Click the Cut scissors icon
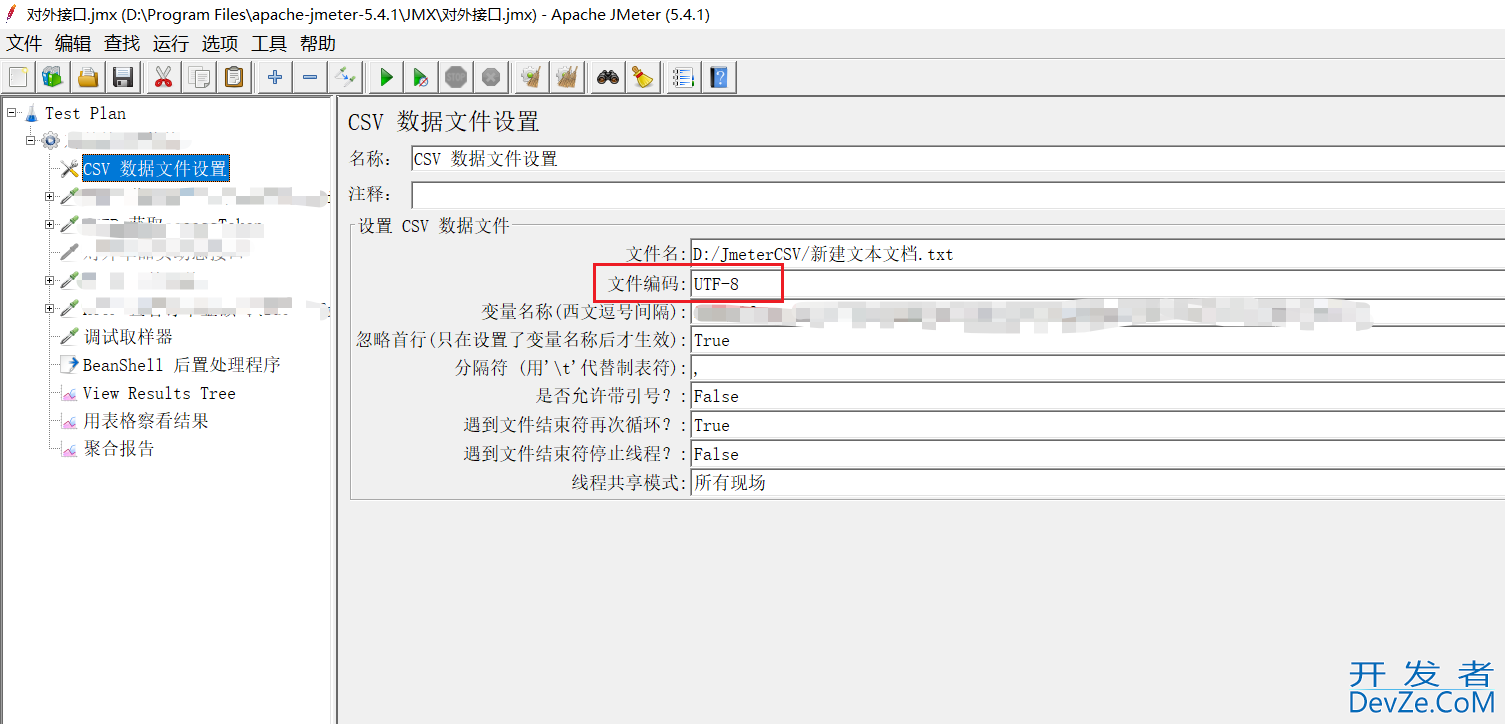This screenshot has height=724, width=1505. pyautogui.click(x=164, y=76)
